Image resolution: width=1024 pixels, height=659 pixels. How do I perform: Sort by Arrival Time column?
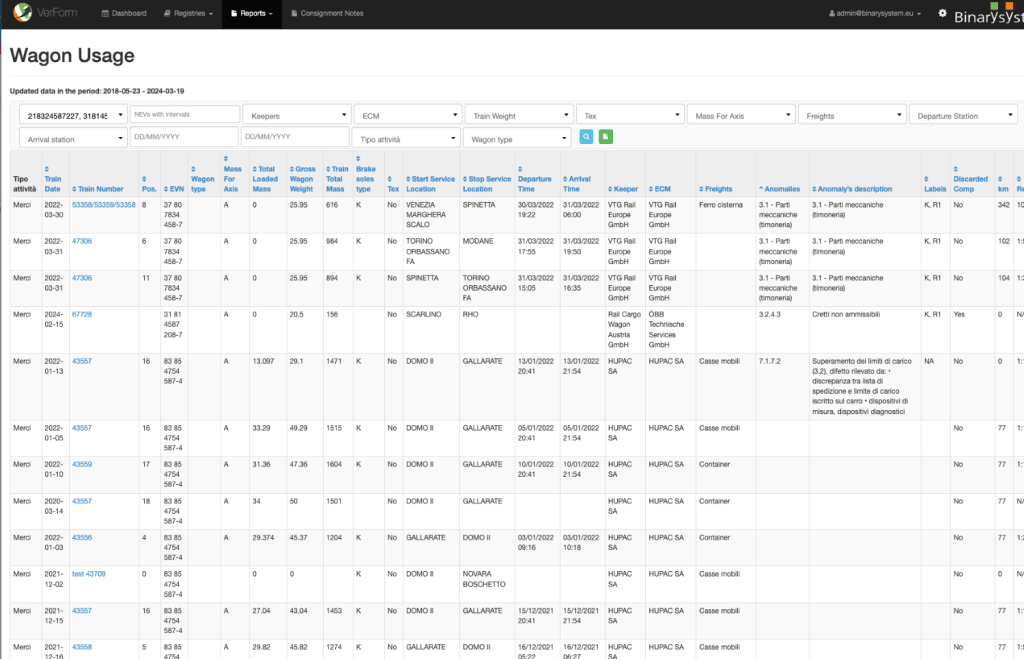pos(577,184)
